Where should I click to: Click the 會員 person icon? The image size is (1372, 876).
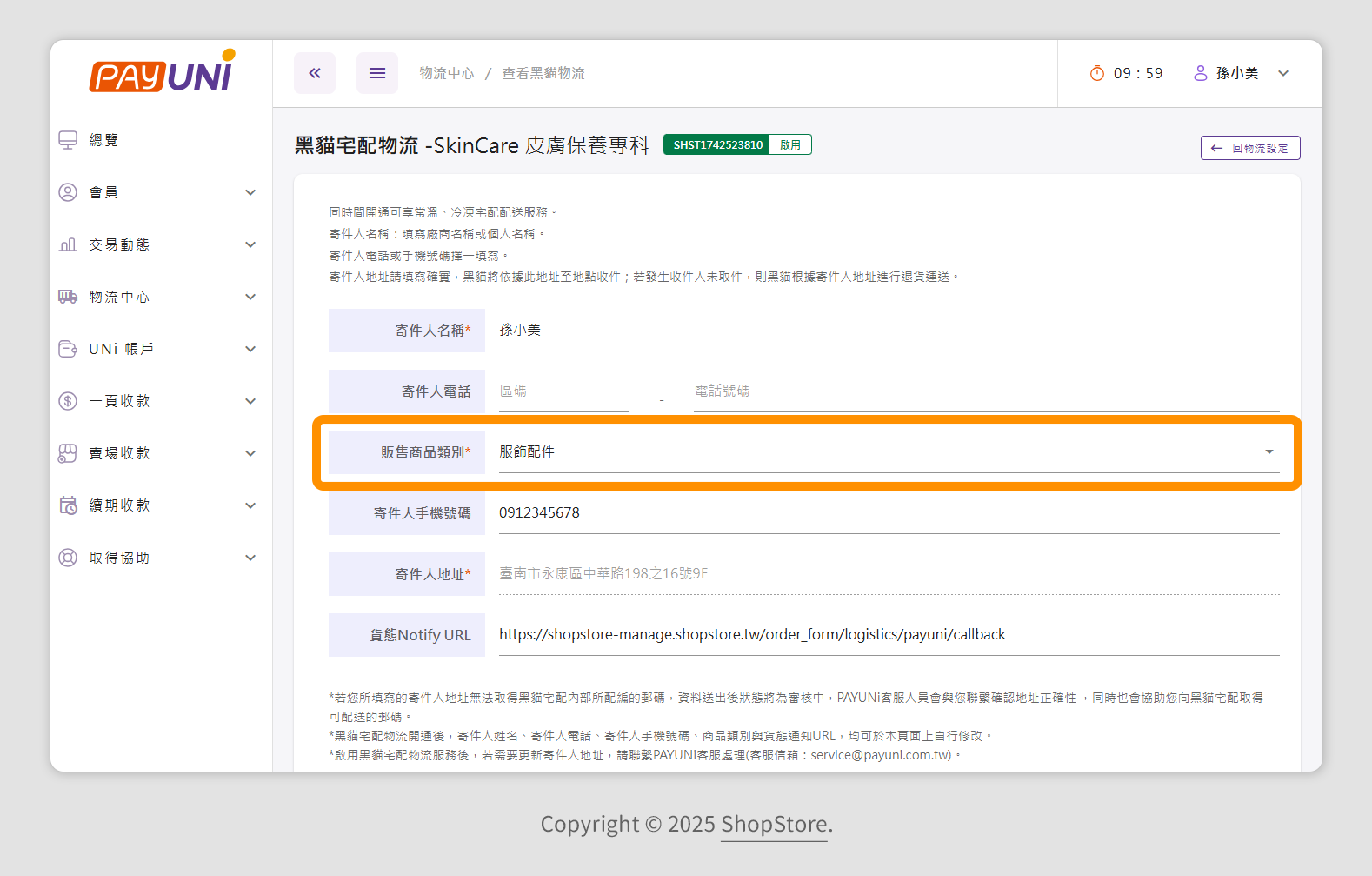point(68,192)
